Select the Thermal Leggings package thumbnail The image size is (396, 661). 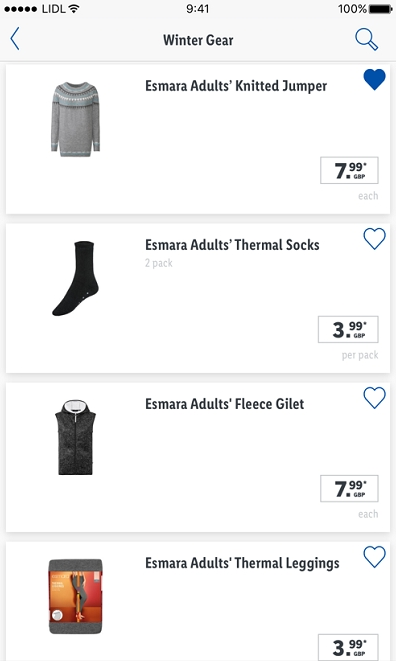pyautogui.click(x=75, y=597)
